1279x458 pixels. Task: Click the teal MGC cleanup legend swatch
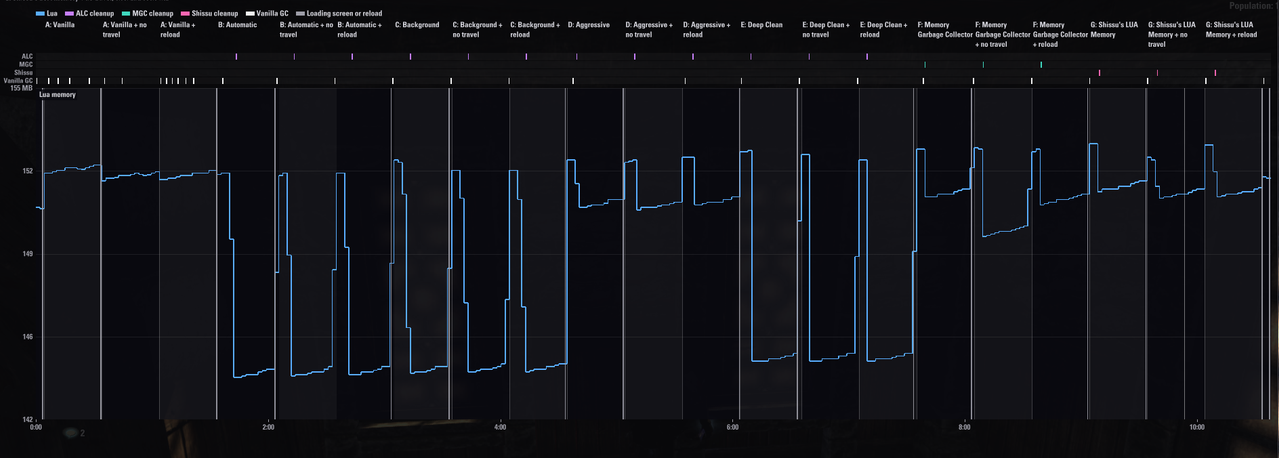pos(126,13)
